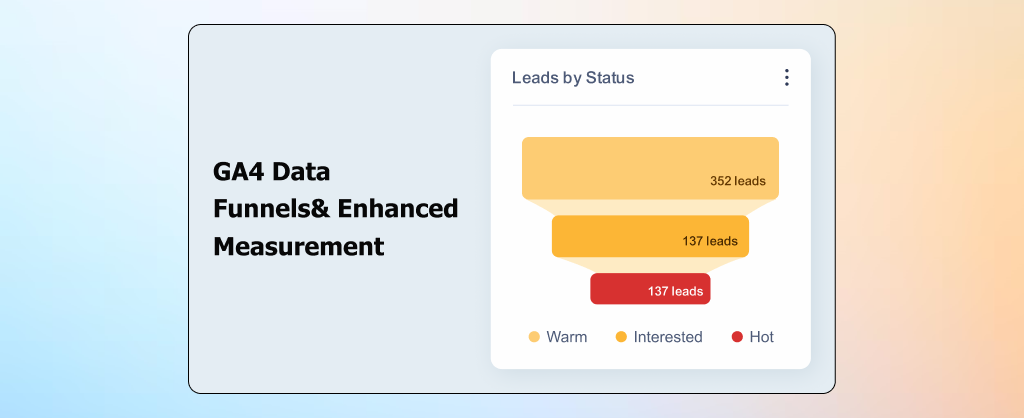The height and width of the screenshot is (418, 1024).
Task: Toggle the Interested series legend label
Action: (667, 337)
